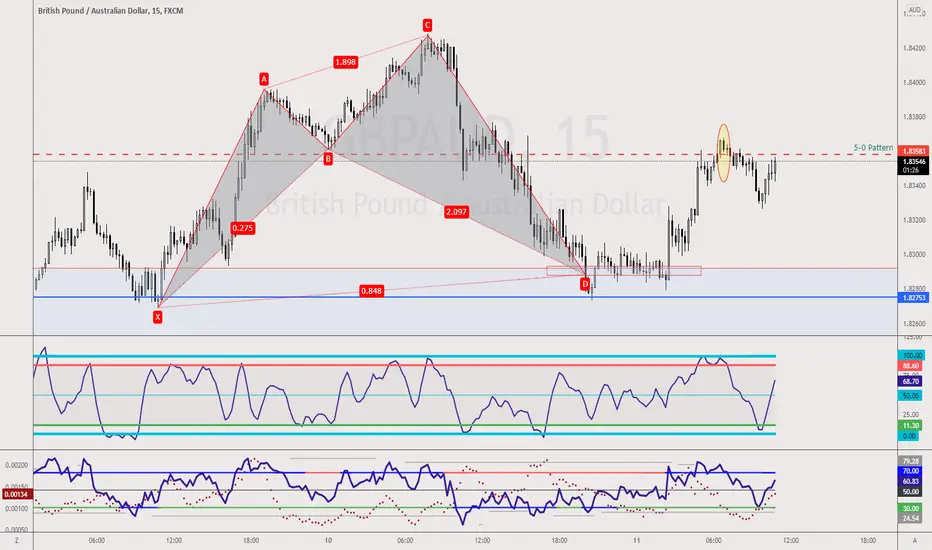Image resolution: width=932 pixels, height=550 pixels.
Task: Click lower indicator value label '60.83'
Action: [x=911, y=482]
